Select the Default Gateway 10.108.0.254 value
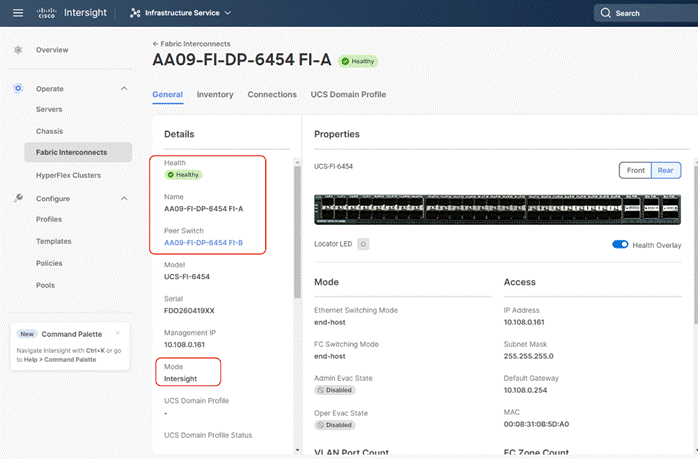Screen dimensions: 698x459 pos(525,390)
